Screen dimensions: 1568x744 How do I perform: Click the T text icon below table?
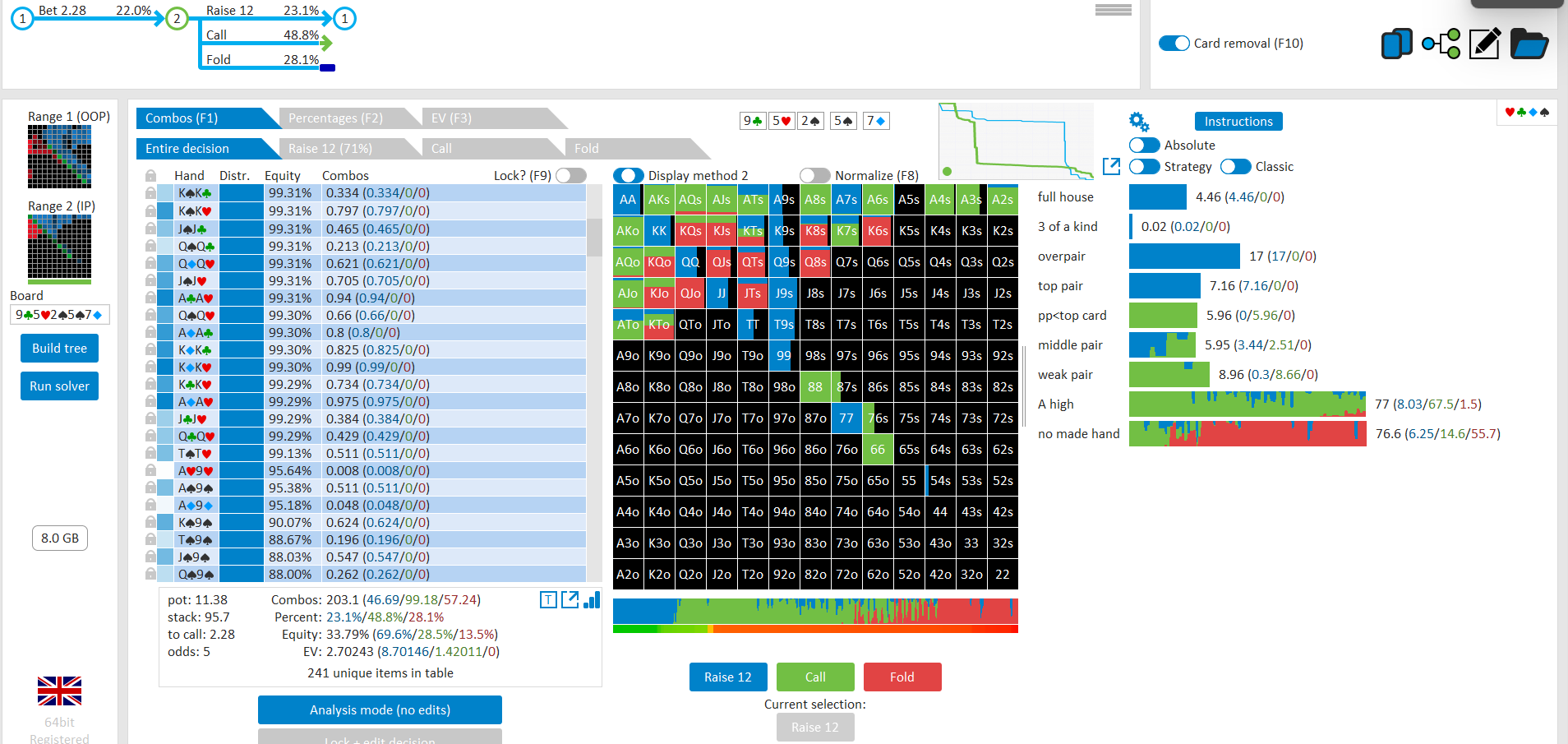pos(548,600)
